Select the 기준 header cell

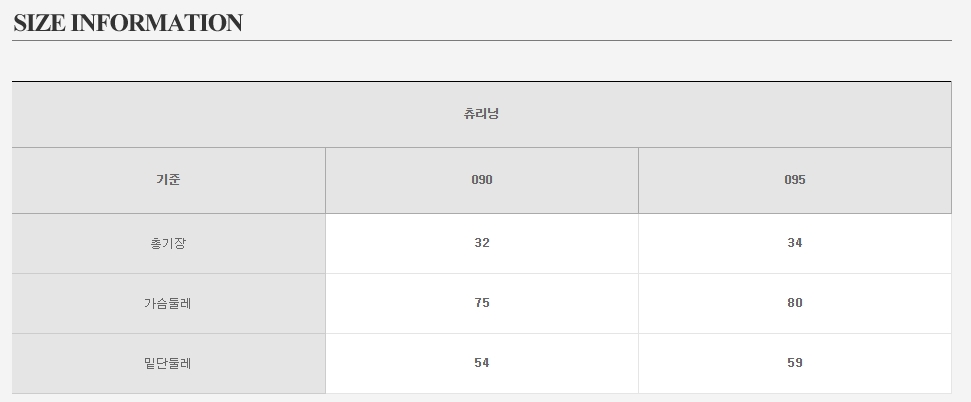168,180
